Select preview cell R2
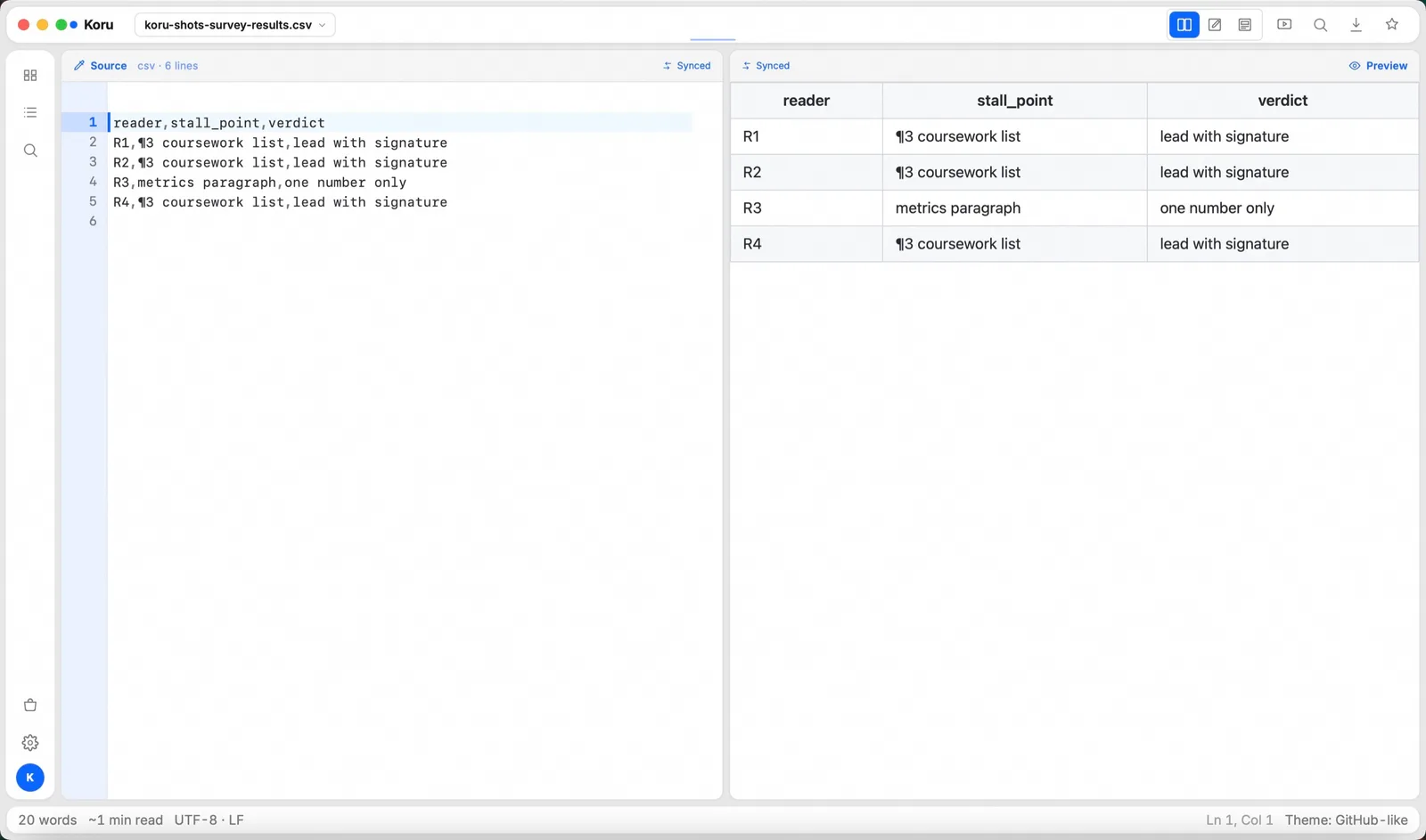1426x840 pixels. (806, 172)
